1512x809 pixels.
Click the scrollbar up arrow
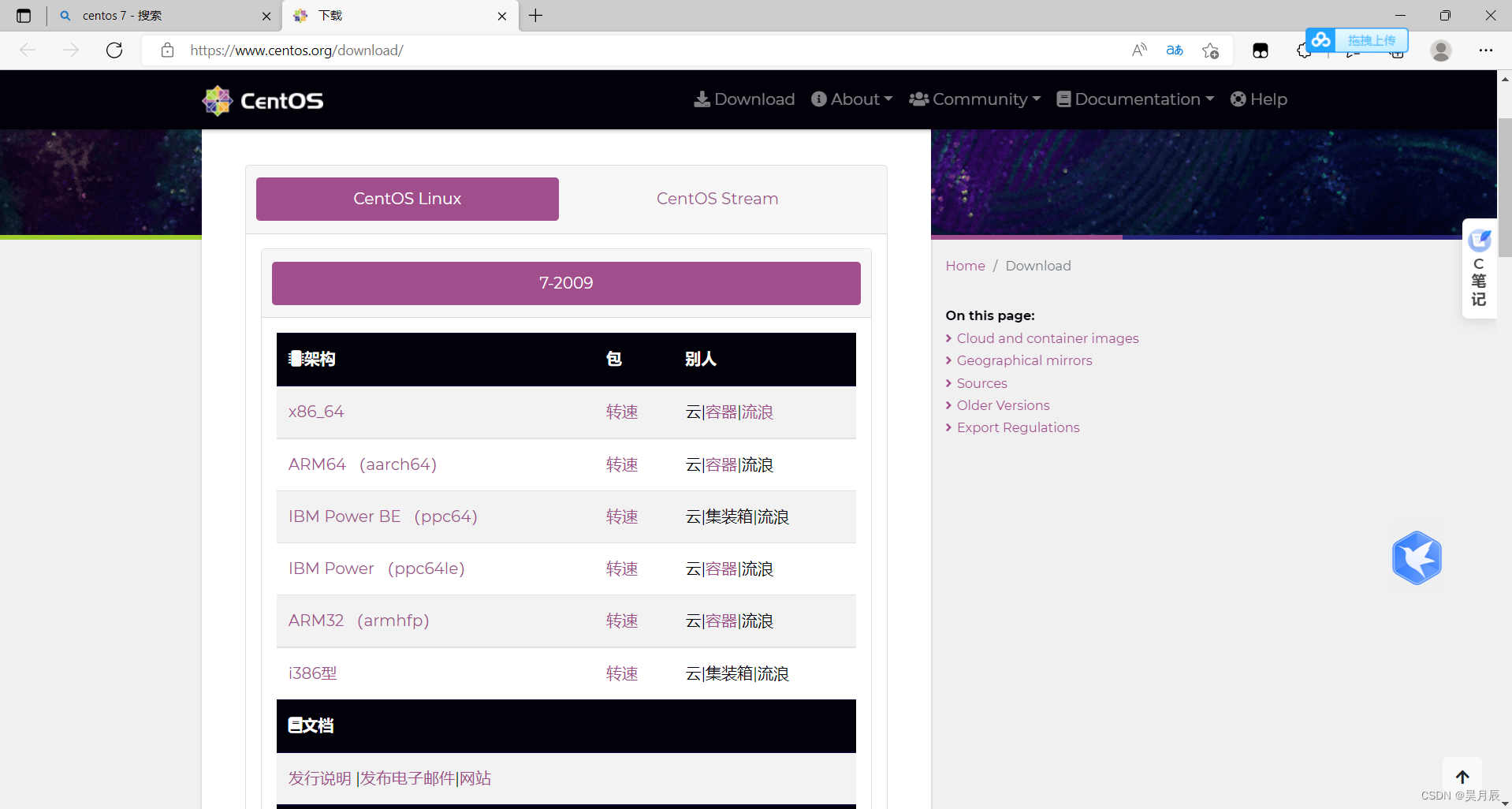coord(1505,78)
